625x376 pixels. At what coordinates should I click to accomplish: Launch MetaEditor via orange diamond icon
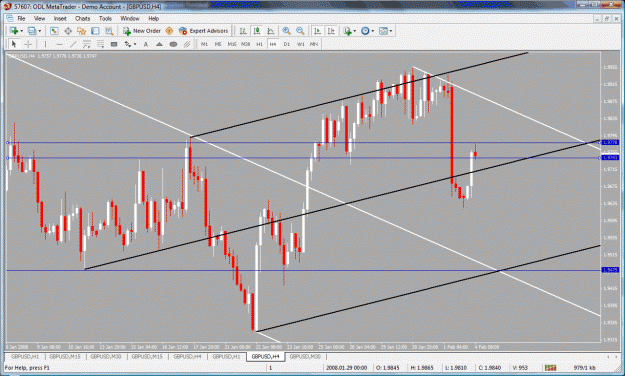click(x=169, y=31)
